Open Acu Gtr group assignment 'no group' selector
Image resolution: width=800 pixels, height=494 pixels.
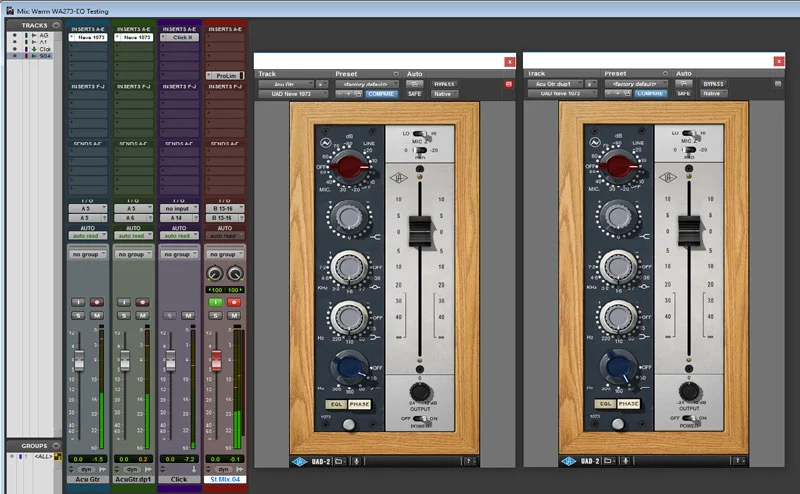click(88, 254)
